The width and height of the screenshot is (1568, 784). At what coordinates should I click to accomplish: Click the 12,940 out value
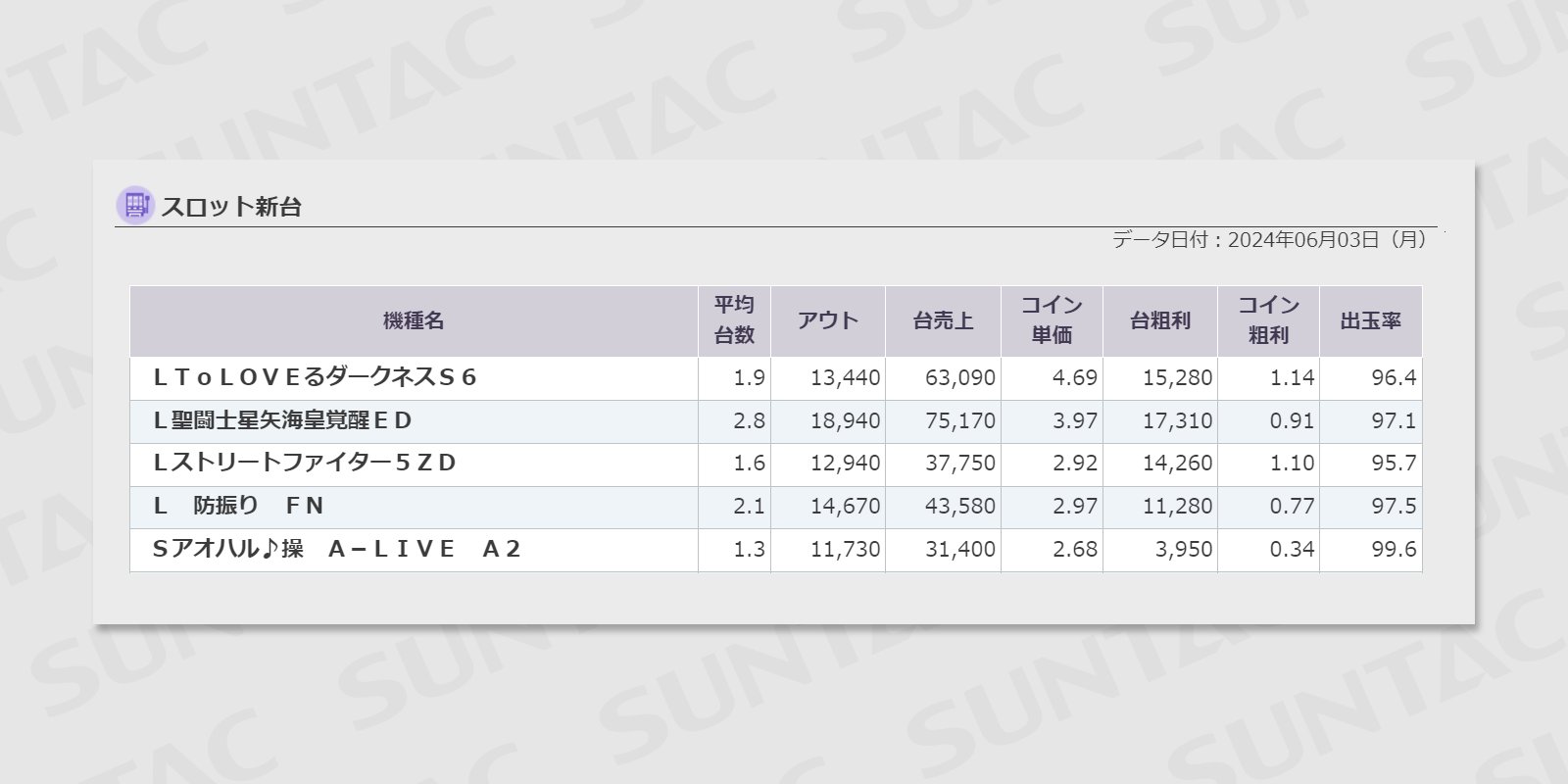coord(845,464)
